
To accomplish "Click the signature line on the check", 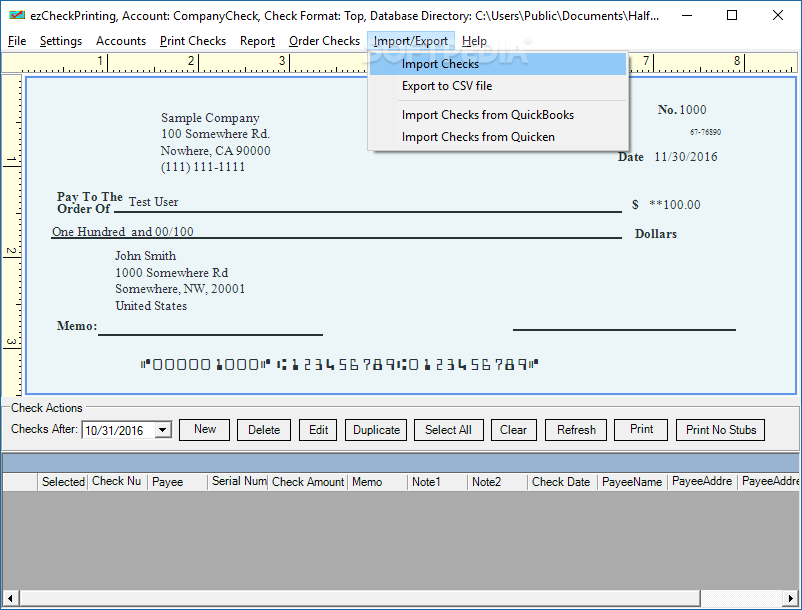I will (624, 330).
